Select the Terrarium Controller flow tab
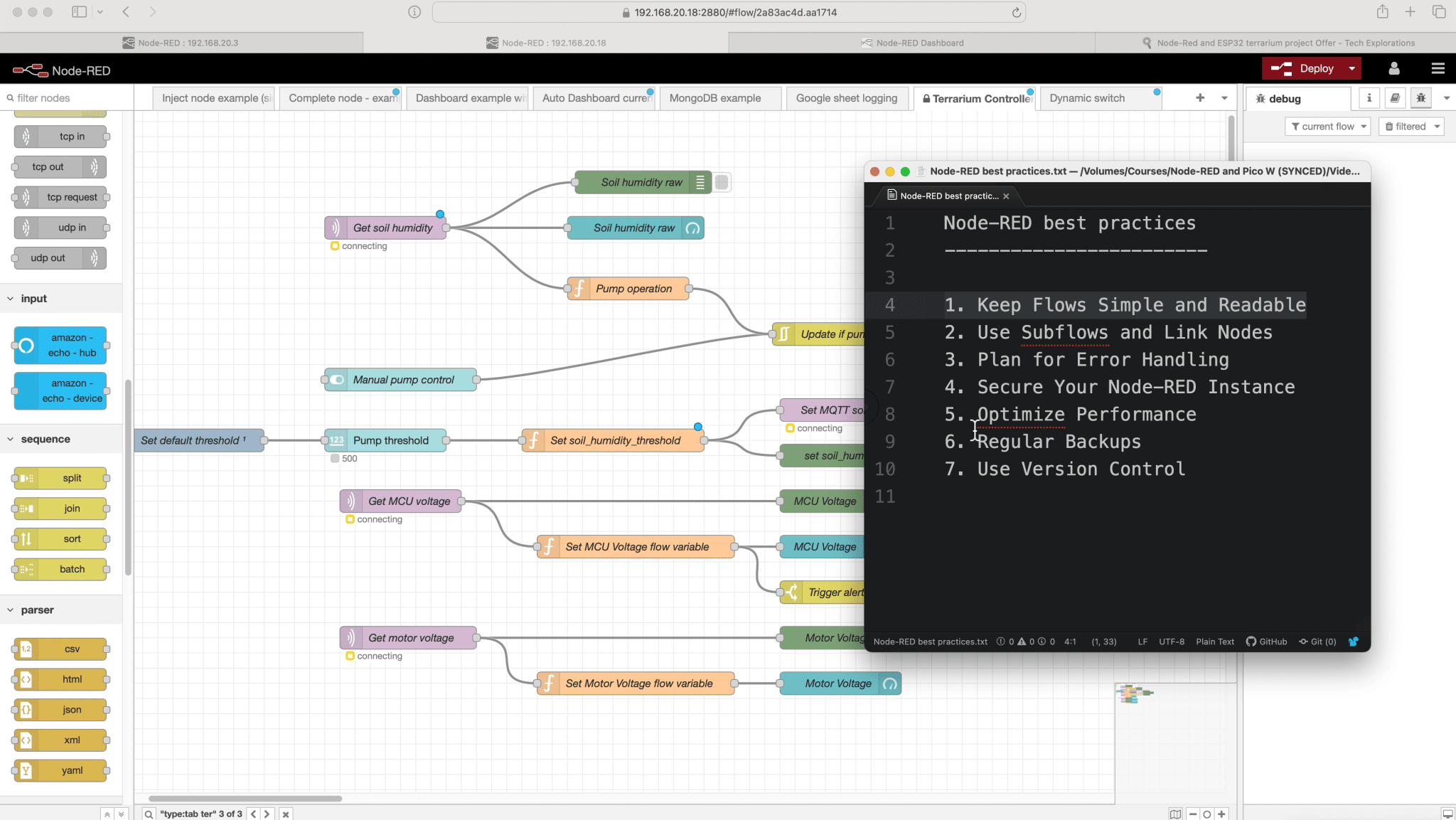Screen dimensions: 1456x820 [976, 98]
